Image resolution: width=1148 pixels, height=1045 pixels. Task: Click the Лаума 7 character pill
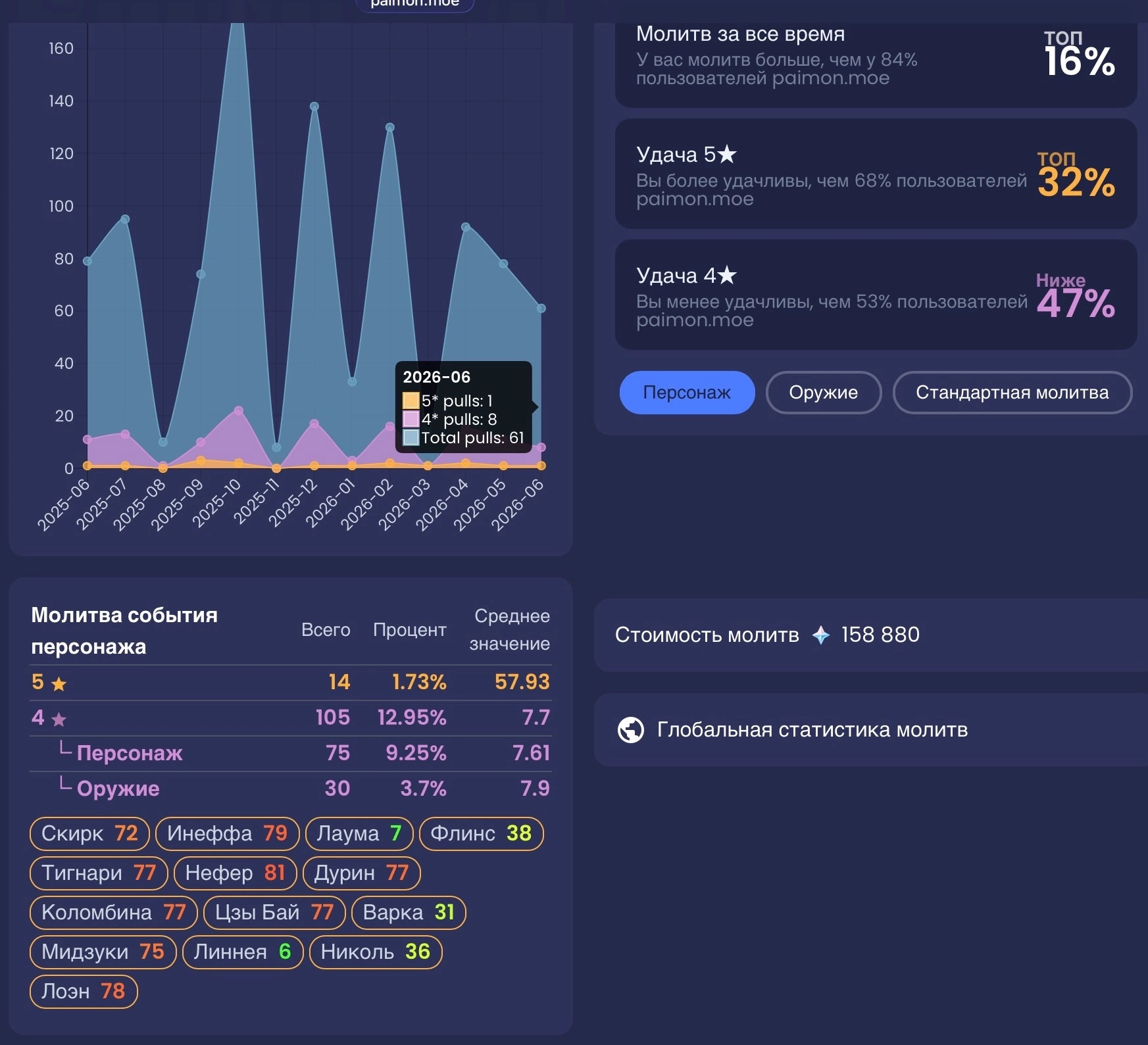point(359,833)
